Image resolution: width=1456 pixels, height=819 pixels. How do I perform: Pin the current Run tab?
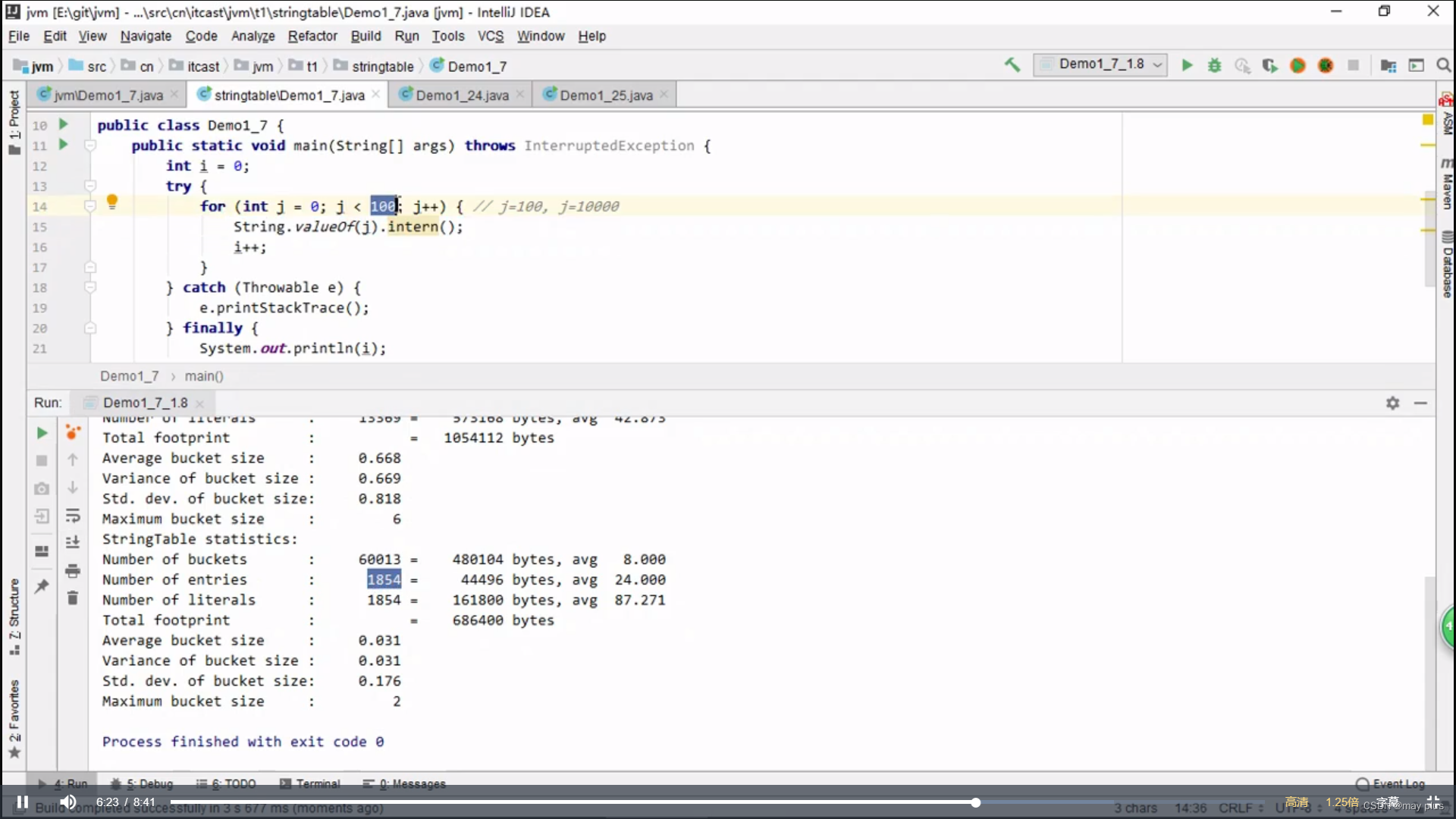(x=42, y=585)
